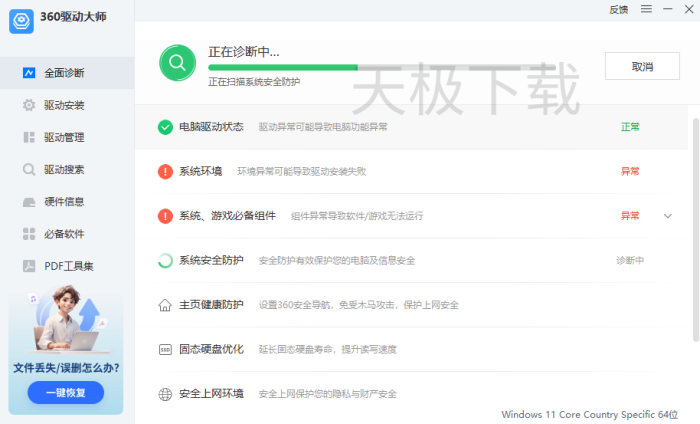Click the green diagnosis magnifier circle icon
Screen dimensions: 700x424
point(177,63)
